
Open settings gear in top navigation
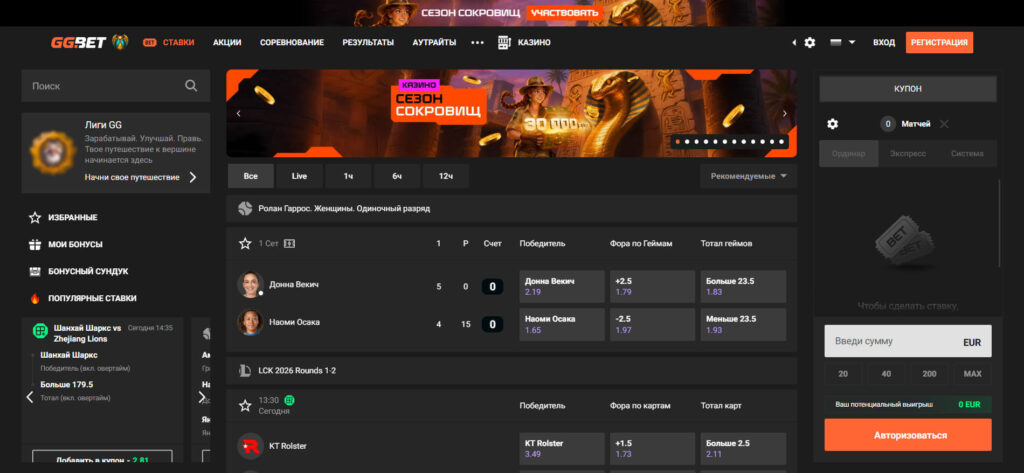[x=810, y=42]
